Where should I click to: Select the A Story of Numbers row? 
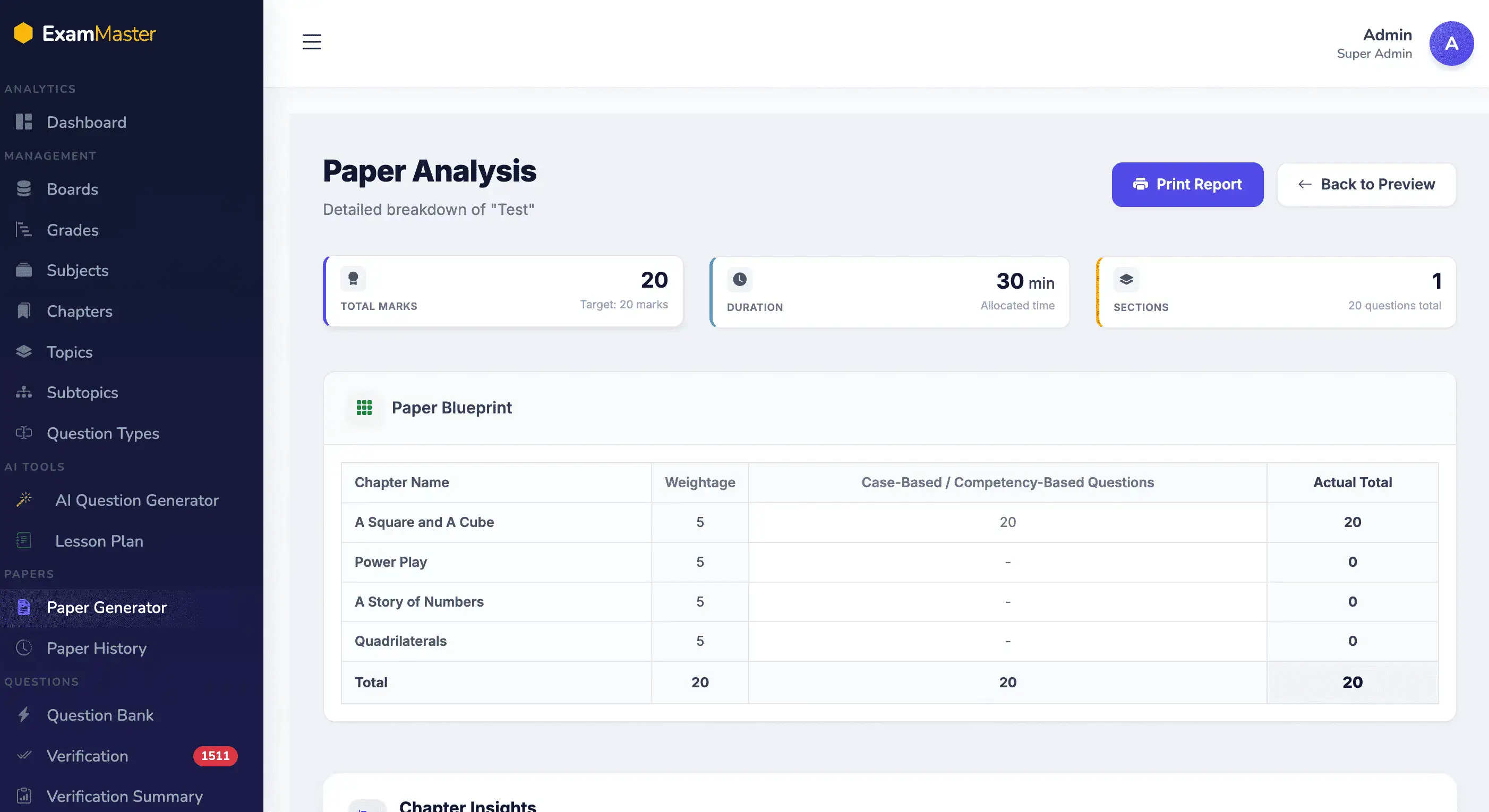[x=889, y=602]
